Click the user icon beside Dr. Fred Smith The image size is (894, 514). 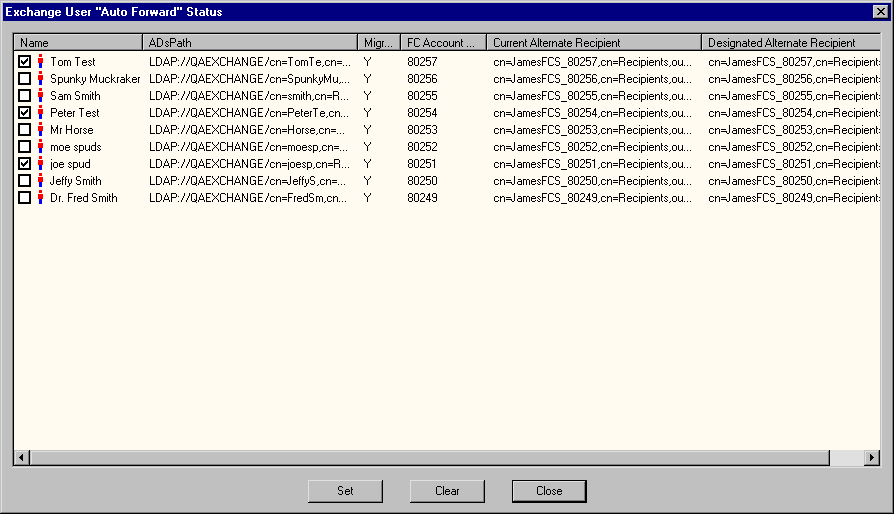[40, 198]
